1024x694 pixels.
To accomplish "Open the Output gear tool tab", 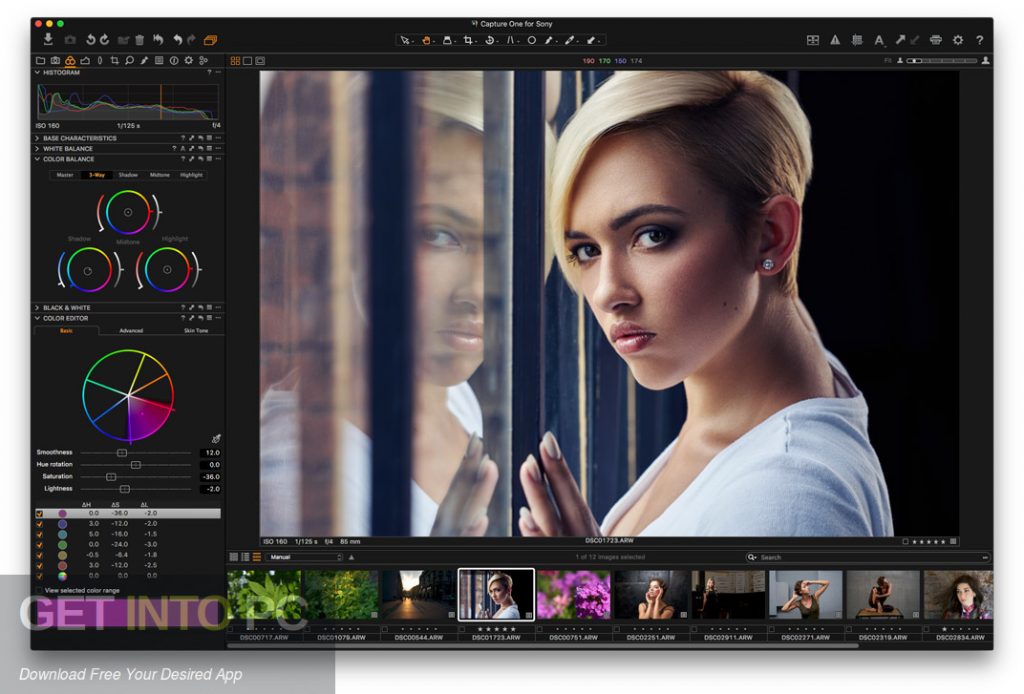I will point(189,61).
